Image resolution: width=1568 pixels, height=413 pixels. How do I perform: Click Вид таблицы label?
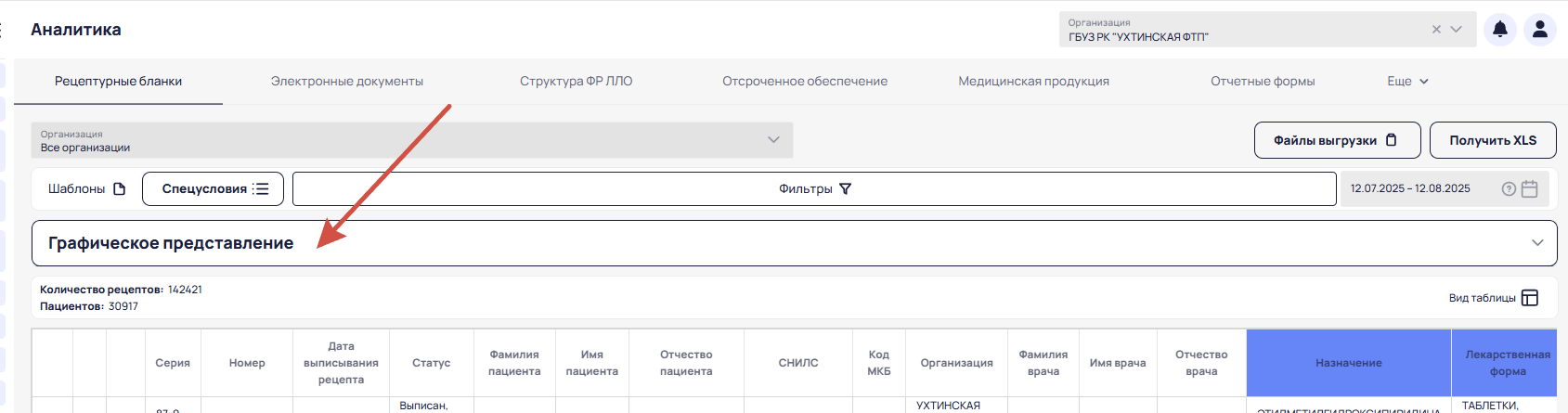pos(1482,298)
